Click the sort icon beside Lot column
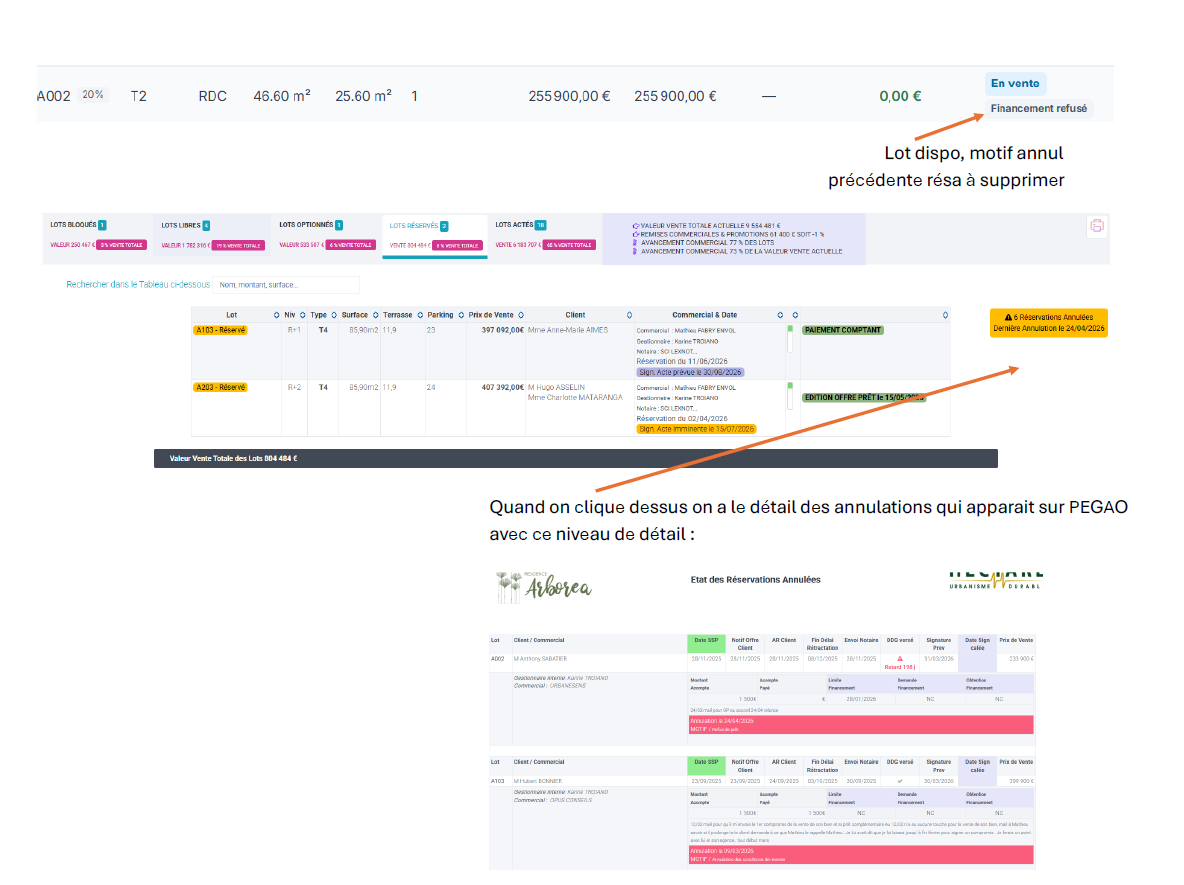This screenshot has height=885, width=1184. coord(276,315)
